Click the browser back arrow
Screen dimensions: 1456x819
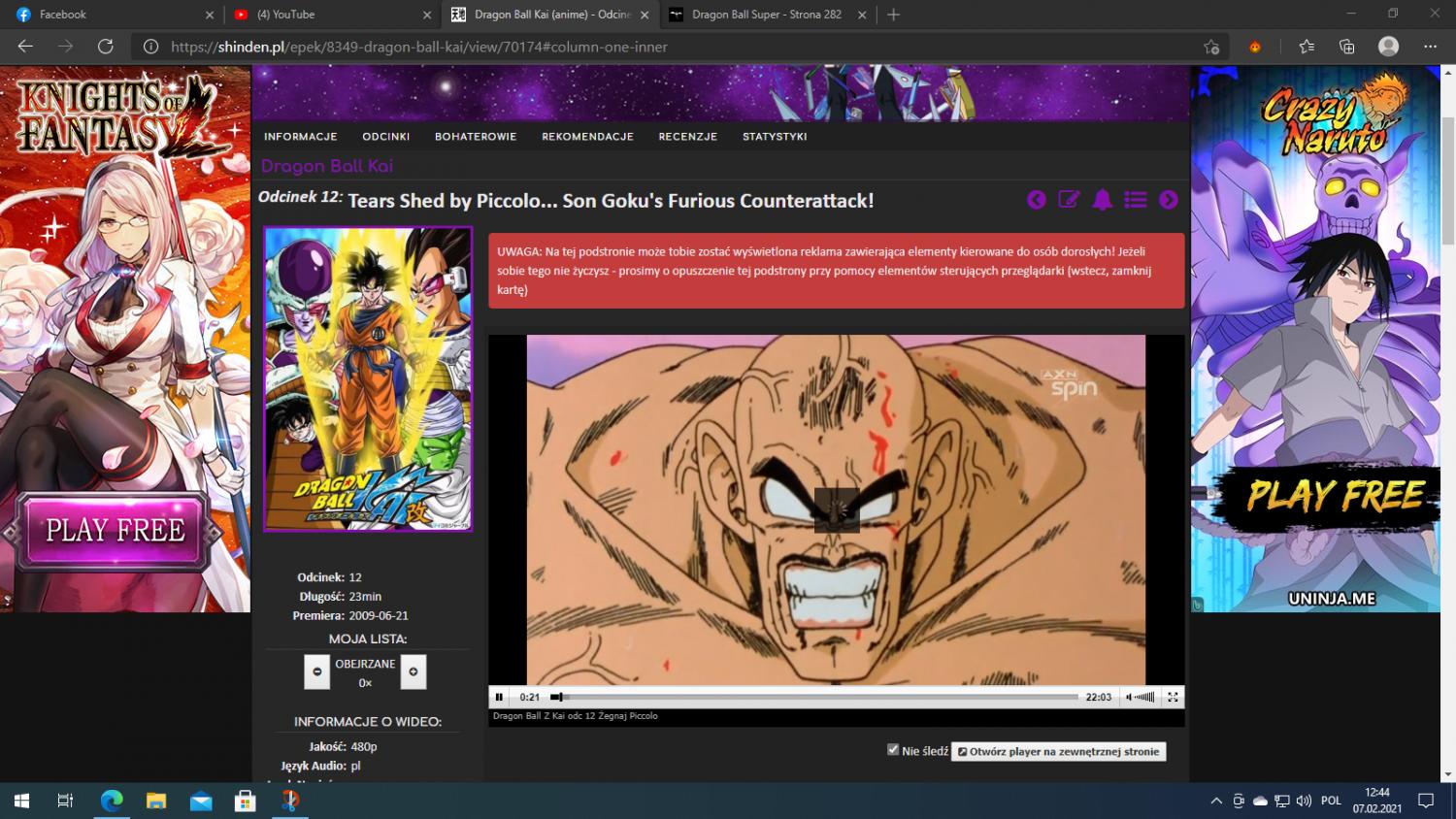(x=26, y=47)
